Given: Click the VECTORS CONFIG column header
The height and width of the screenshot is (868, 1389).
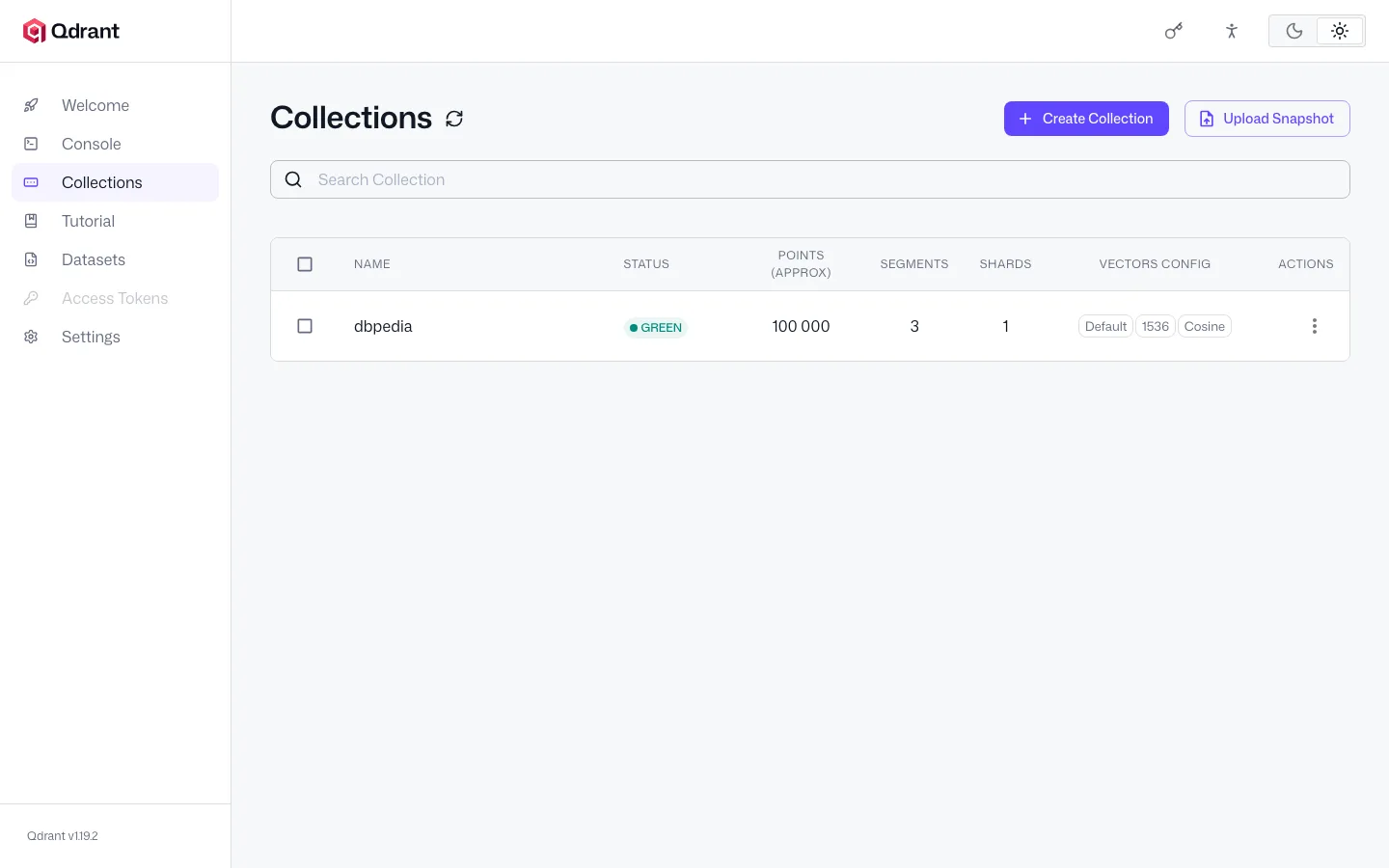Looking at the screenshot, I should (1155, 264).
